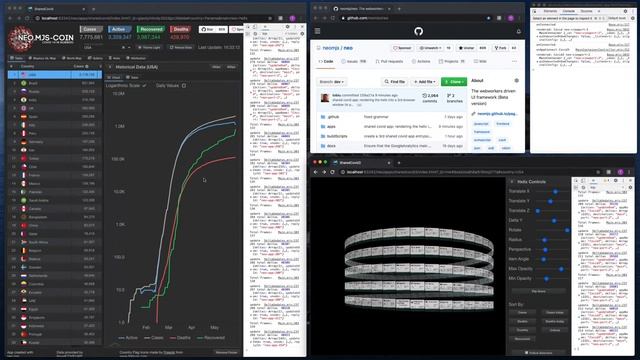
Task: Click the About settings gear on GitHub
Action: pos(517,80)
